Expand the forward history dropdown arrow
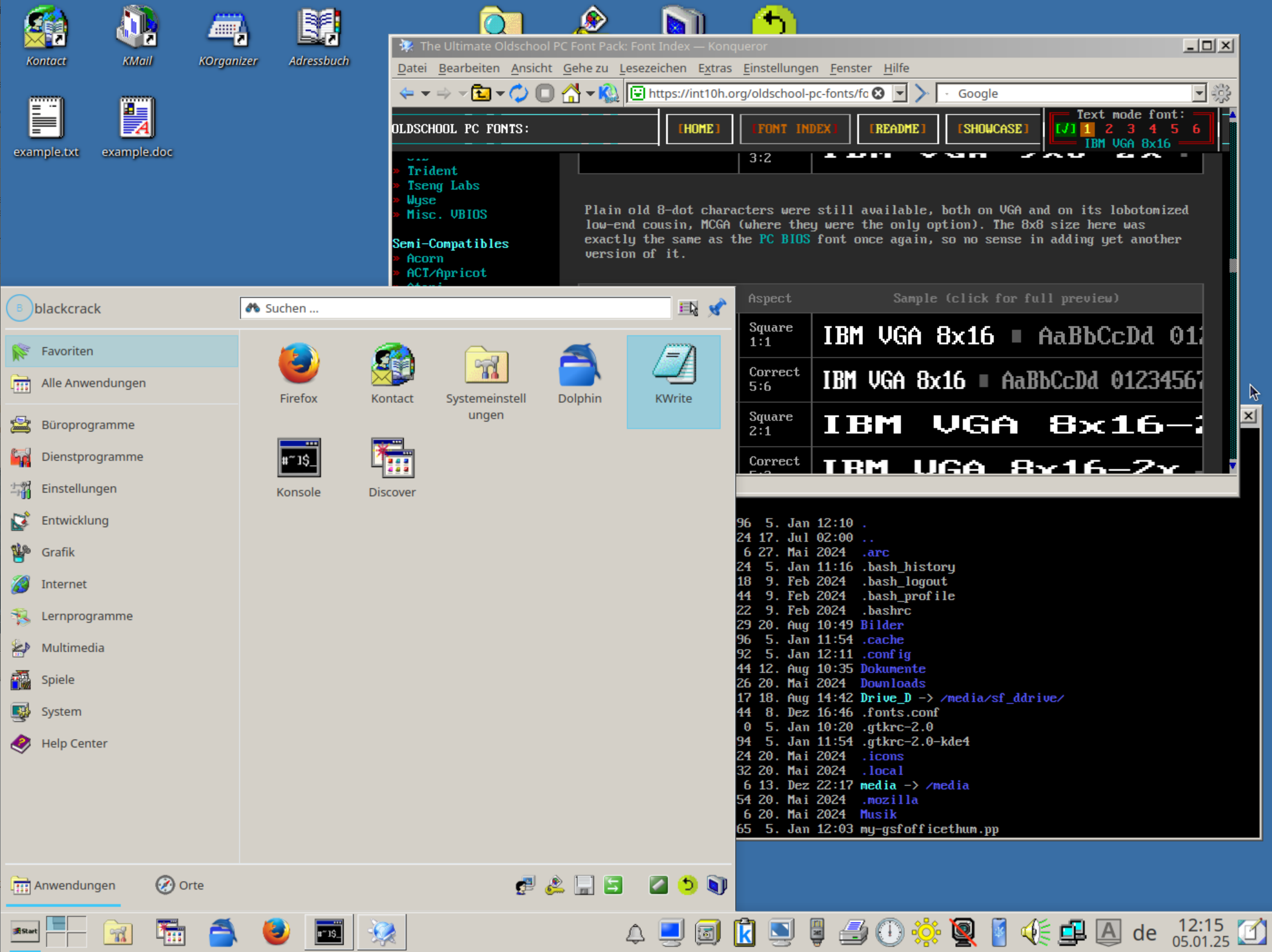 [x=462, y=94]
